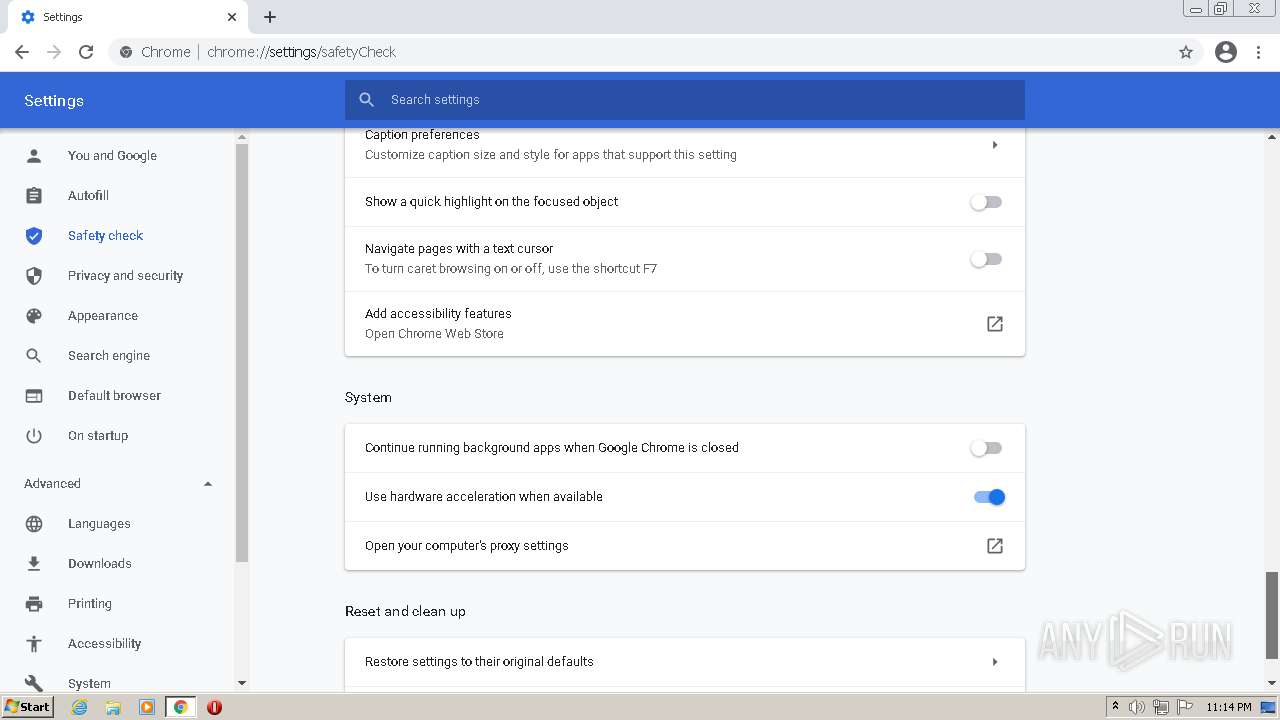Open Chrome Web Store external link icon
This screenshot has width=1280, height=720.
click(995, 324)
